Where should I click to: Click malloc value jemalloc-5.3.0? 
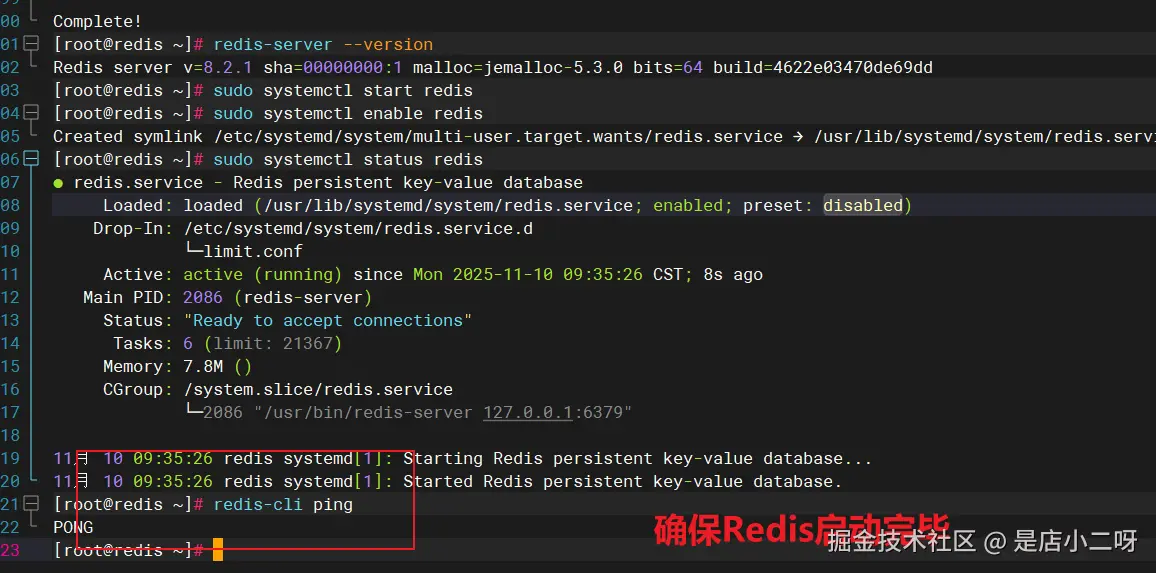click(x=553, y=67)
